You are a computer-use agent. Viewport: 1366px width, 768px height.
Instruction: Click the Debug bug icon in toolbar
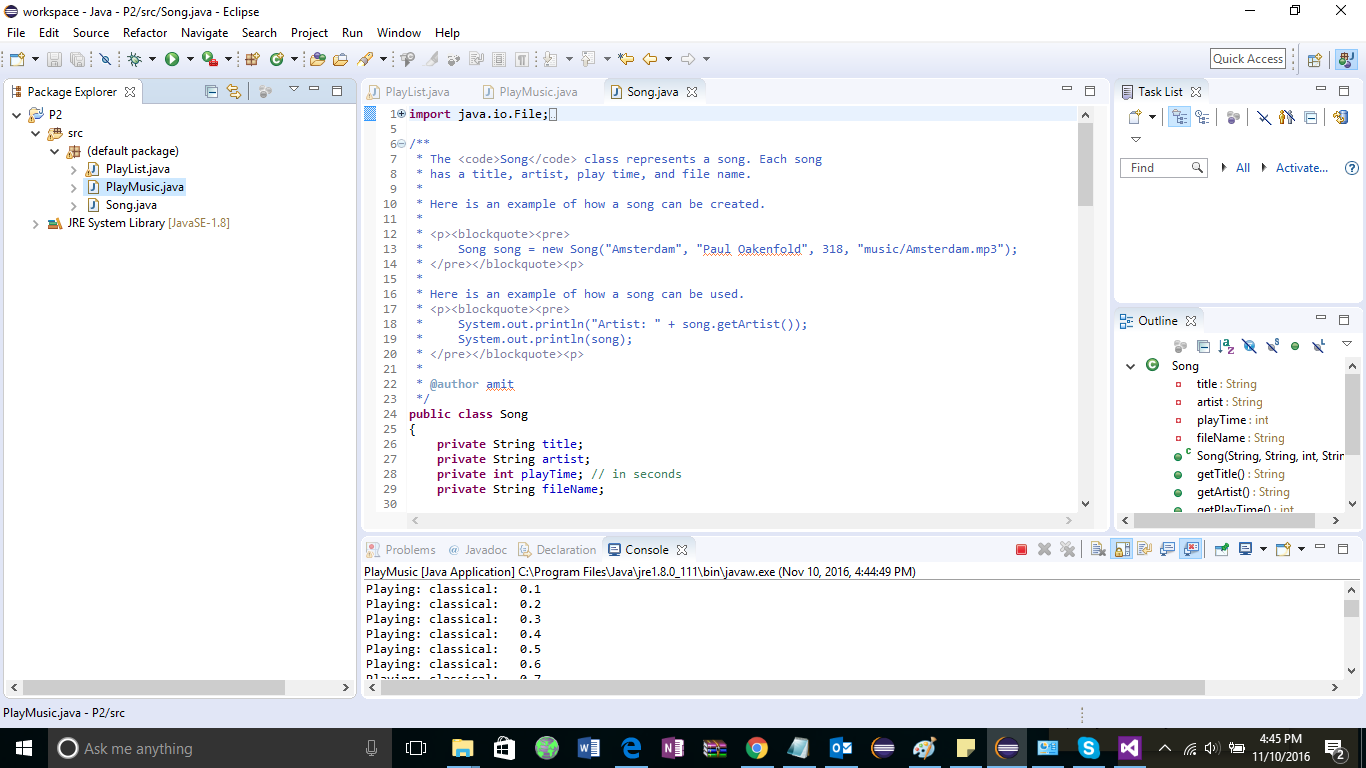pos(134,60)
